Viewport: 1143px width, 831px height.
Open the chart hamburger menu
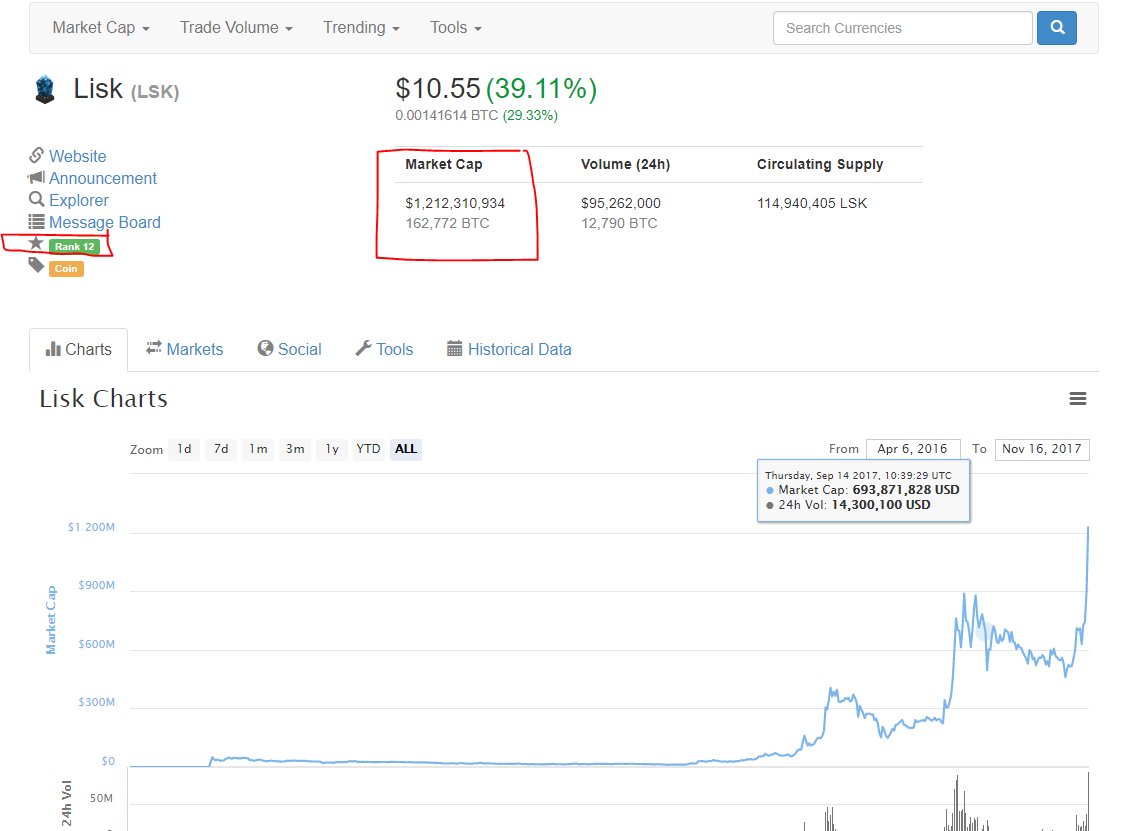[1077, 399]
